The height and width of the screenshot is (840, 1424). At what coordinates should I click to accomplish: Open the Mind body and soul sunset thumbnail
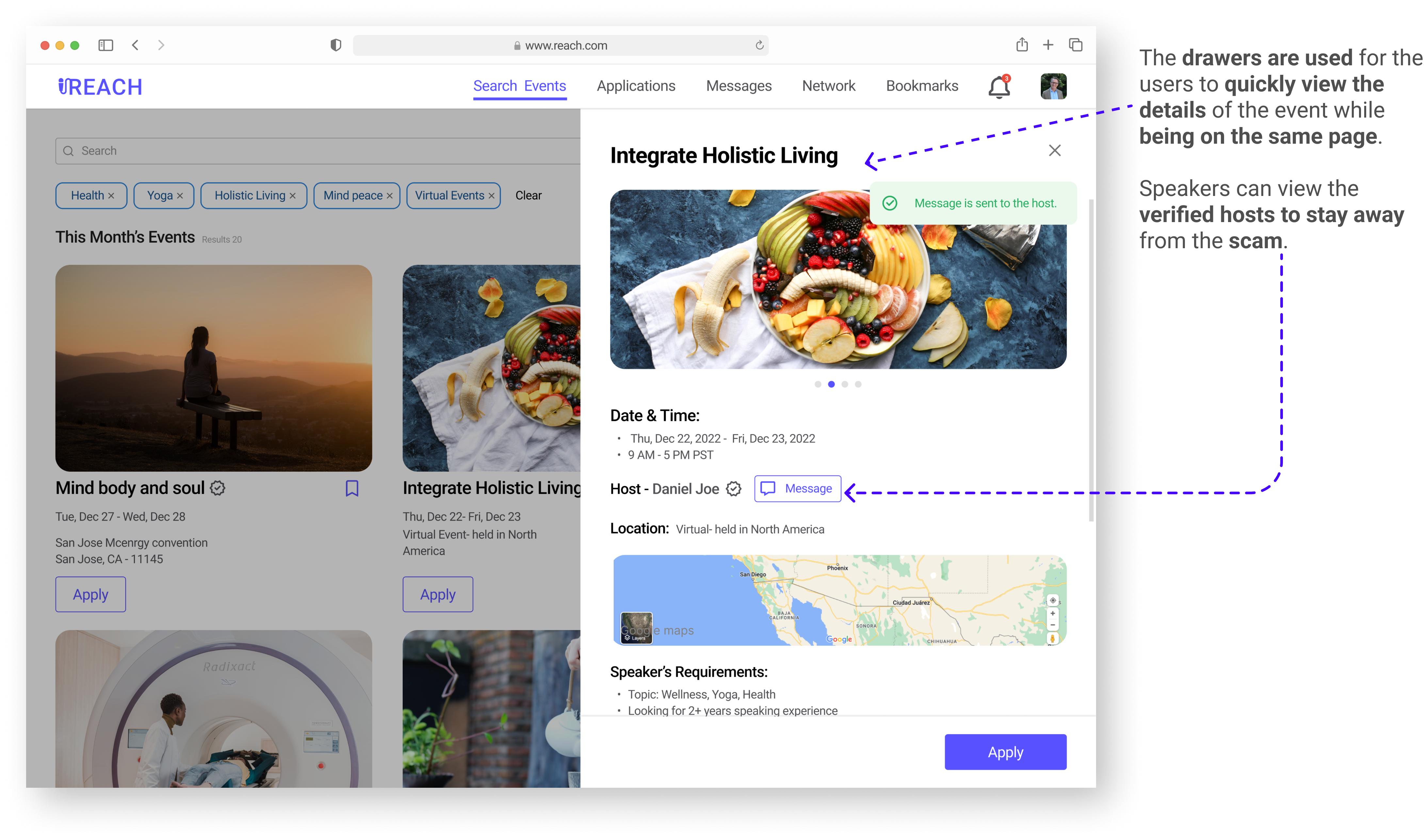click(x=214, y=368)
